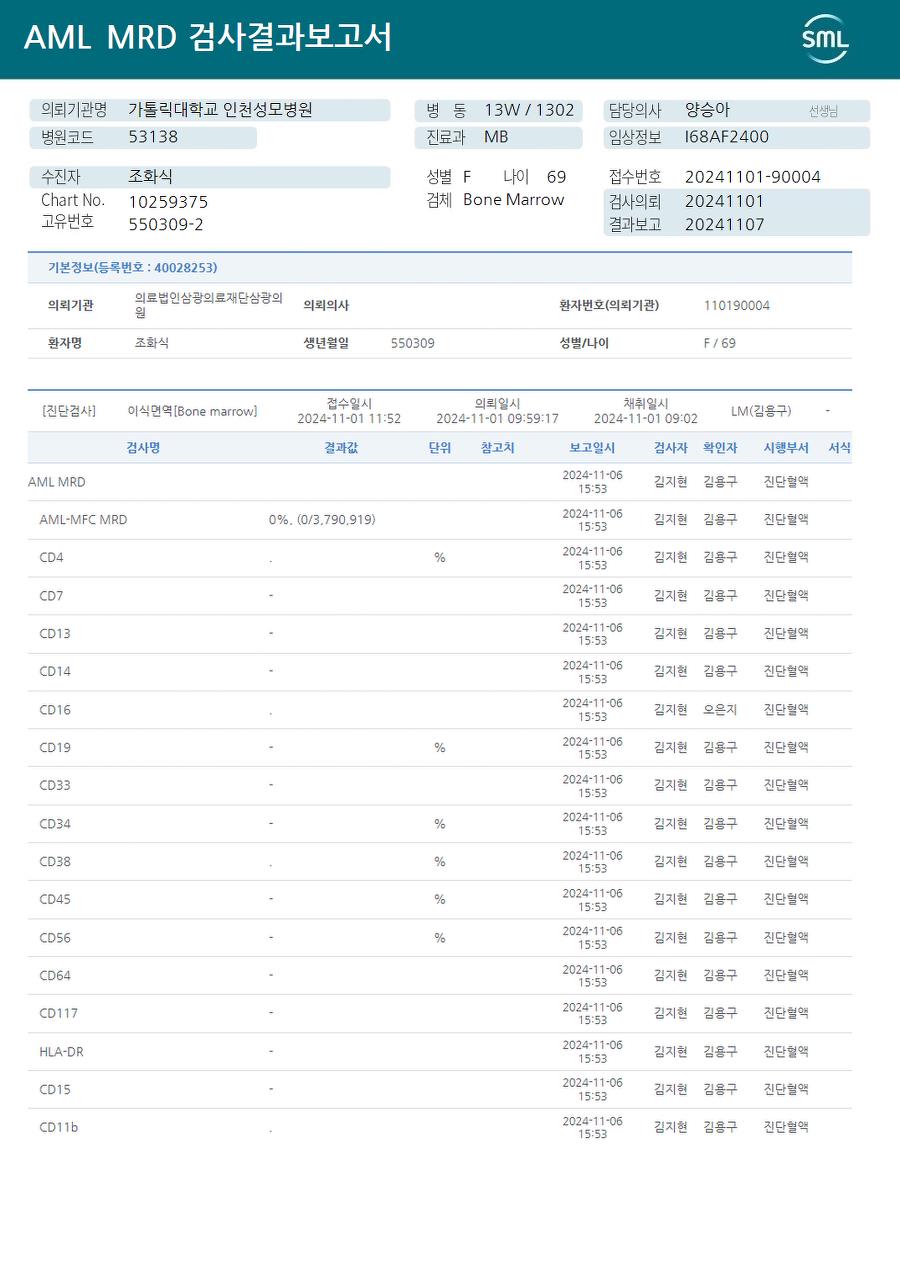Click LM(김용구) text

pyautogui.click(x=761, y=411)
